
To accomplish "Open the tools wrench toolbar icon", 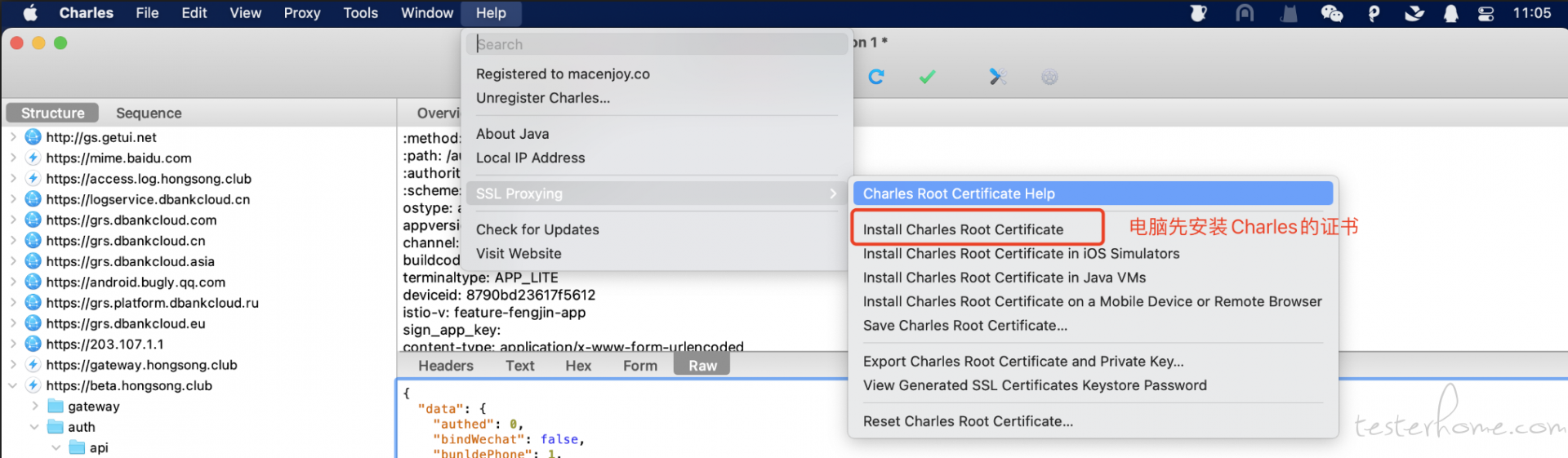I will [997, 77].
